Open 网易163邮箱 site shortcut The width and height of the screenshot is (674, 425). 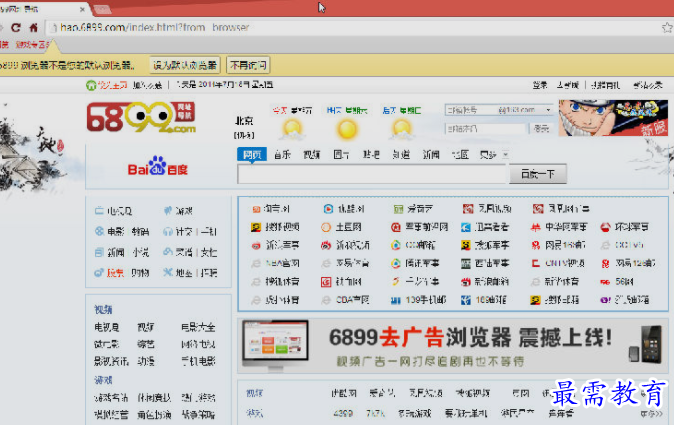[x=558, y=245]
